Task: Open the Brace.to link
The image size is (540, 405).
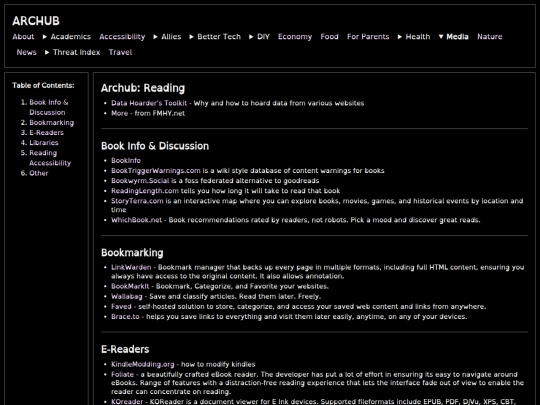Action: (125, 316)
